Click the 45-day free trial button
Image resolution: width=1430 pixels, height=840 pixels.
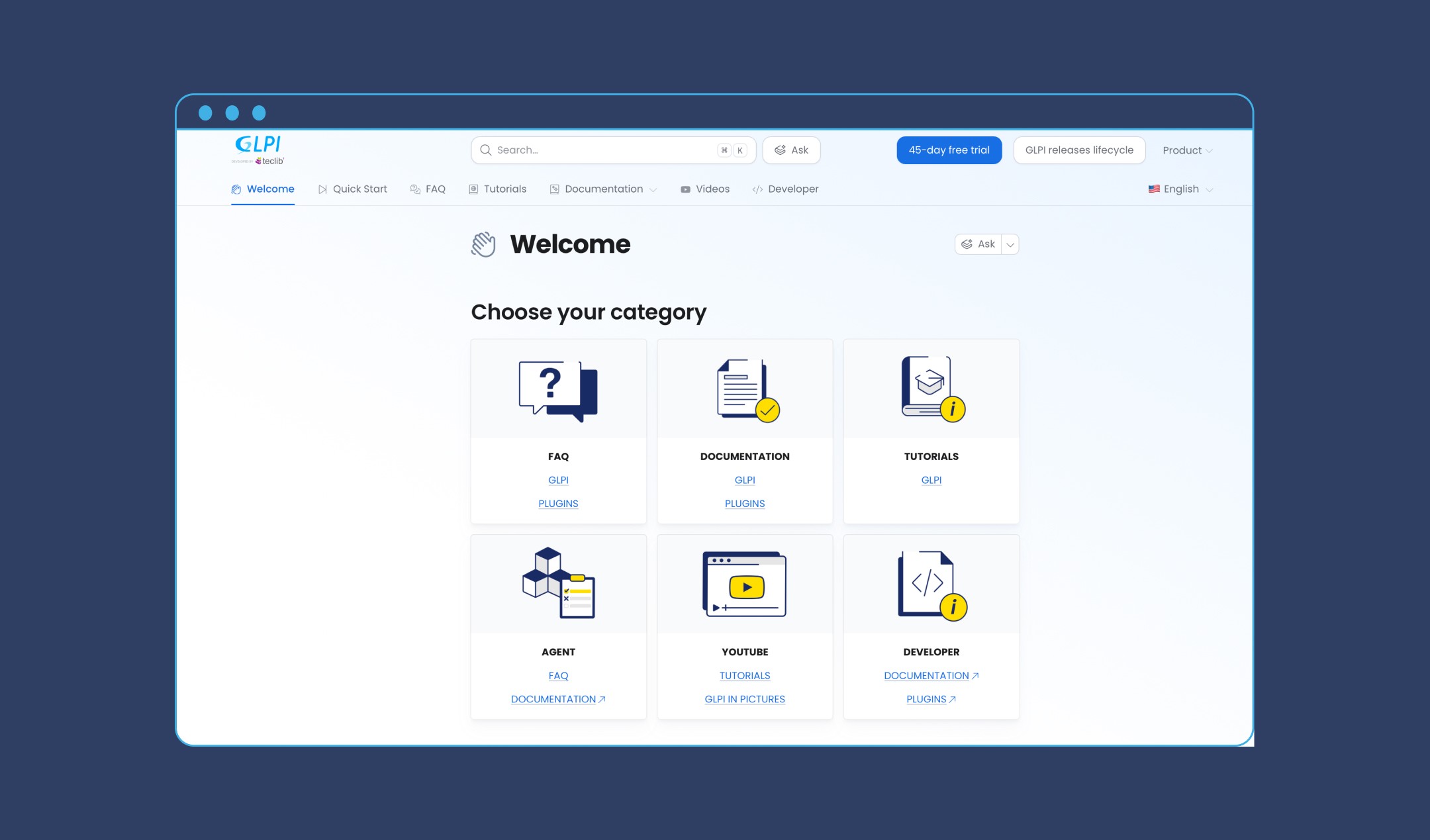point(949,150)
